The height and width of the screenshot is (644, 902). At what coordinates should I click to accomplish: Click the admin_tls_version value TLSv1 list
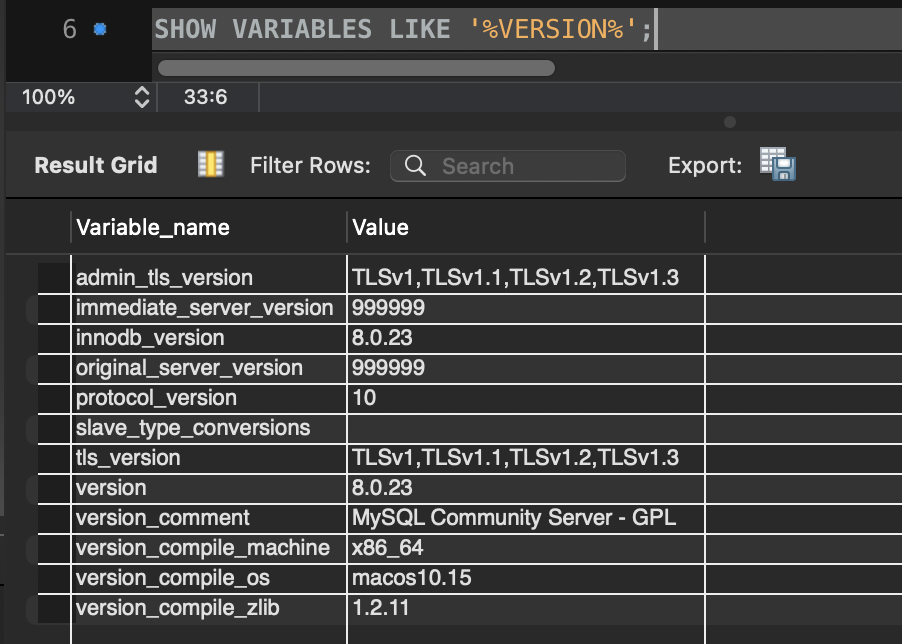tap(526, 278)
